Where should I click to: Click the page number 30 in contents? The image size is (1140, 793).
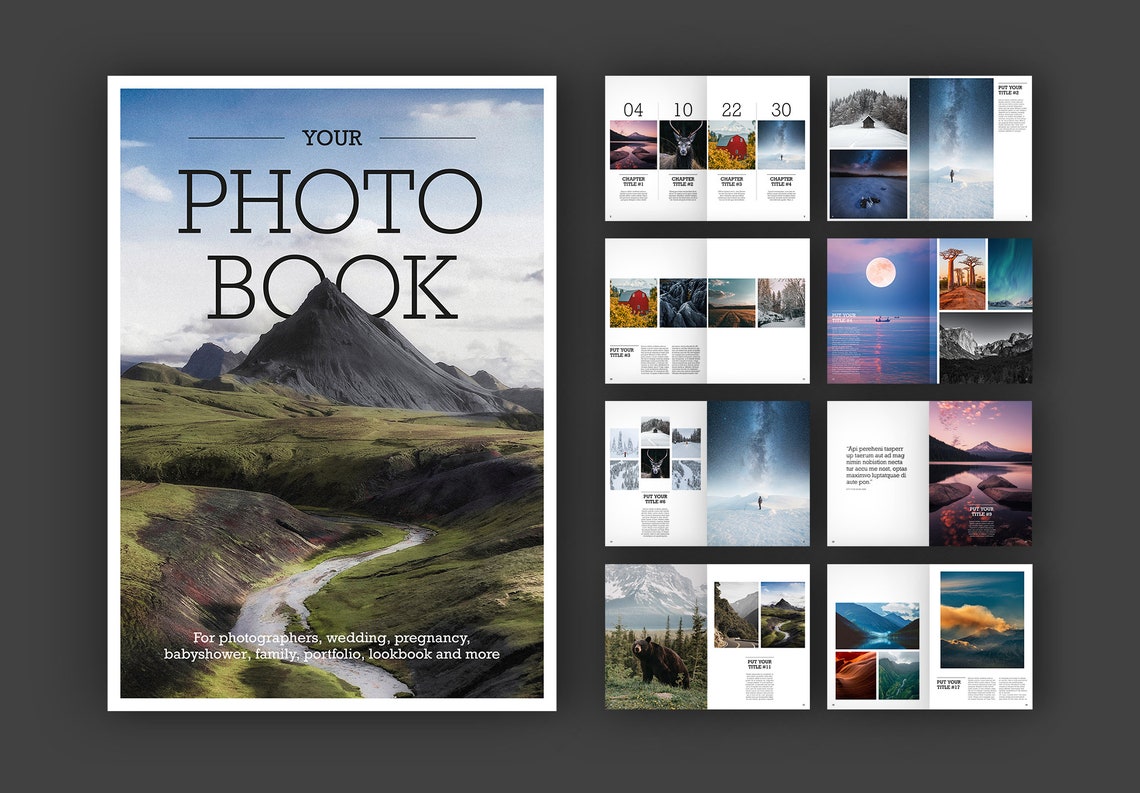click(781, 111)
